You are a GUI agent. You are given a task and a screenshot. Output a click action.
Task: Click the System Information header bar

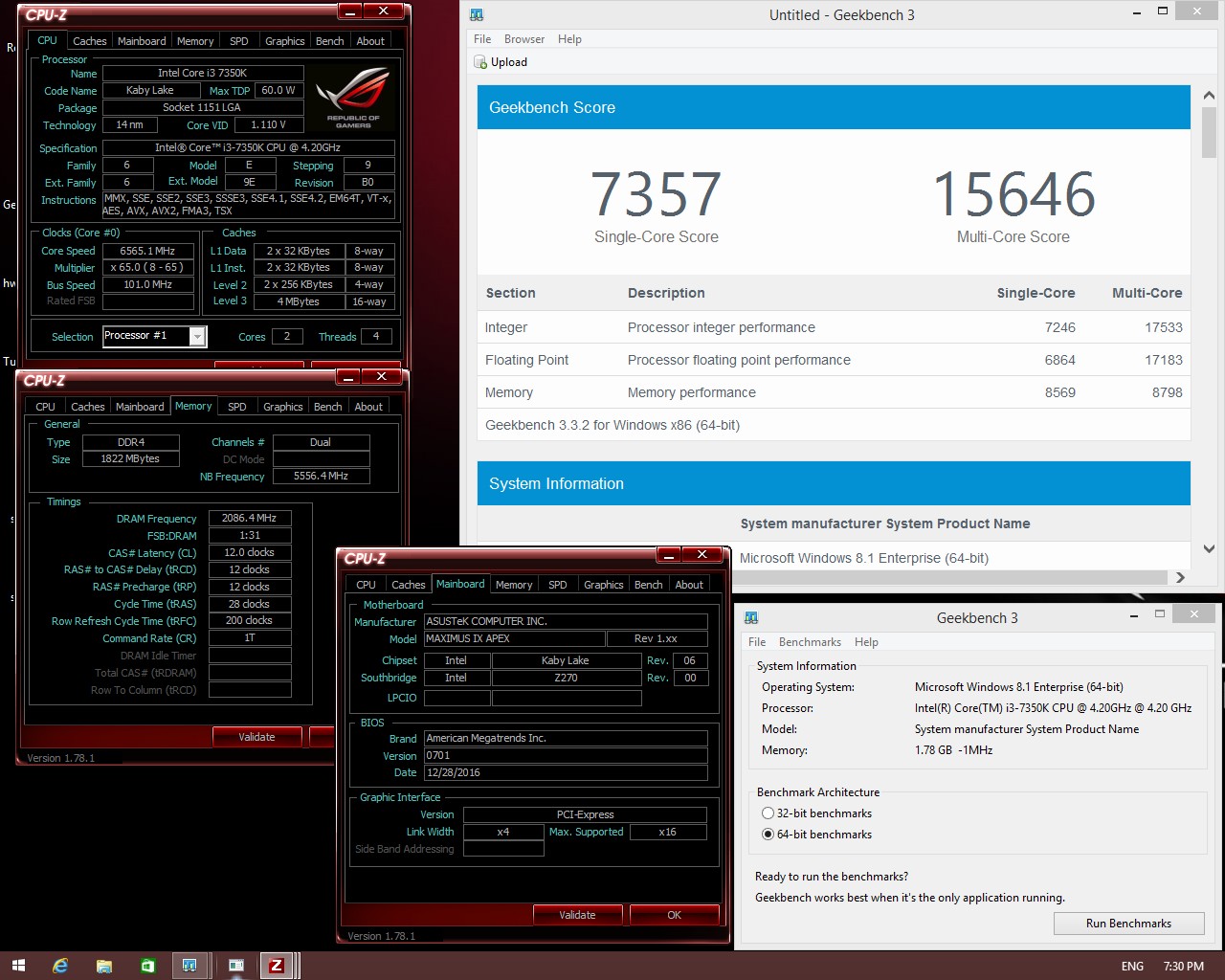(x=834, y=483)
